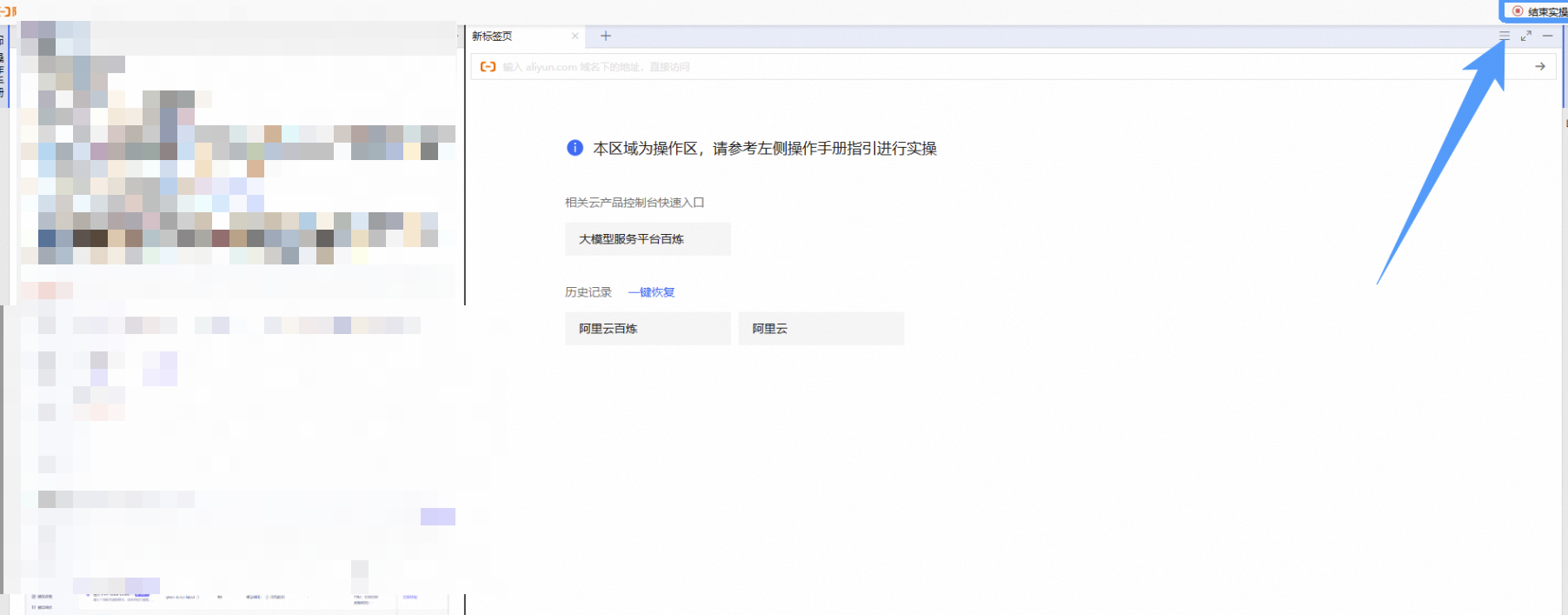1568x615 pixels.
Task: Close the 新标签页 tab
Action: [x=575, y=36]
